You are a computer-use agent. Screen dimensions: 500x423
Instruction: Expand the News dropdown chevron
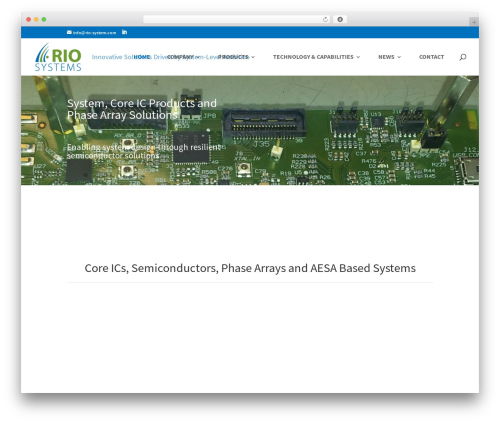tap(399, 57)
